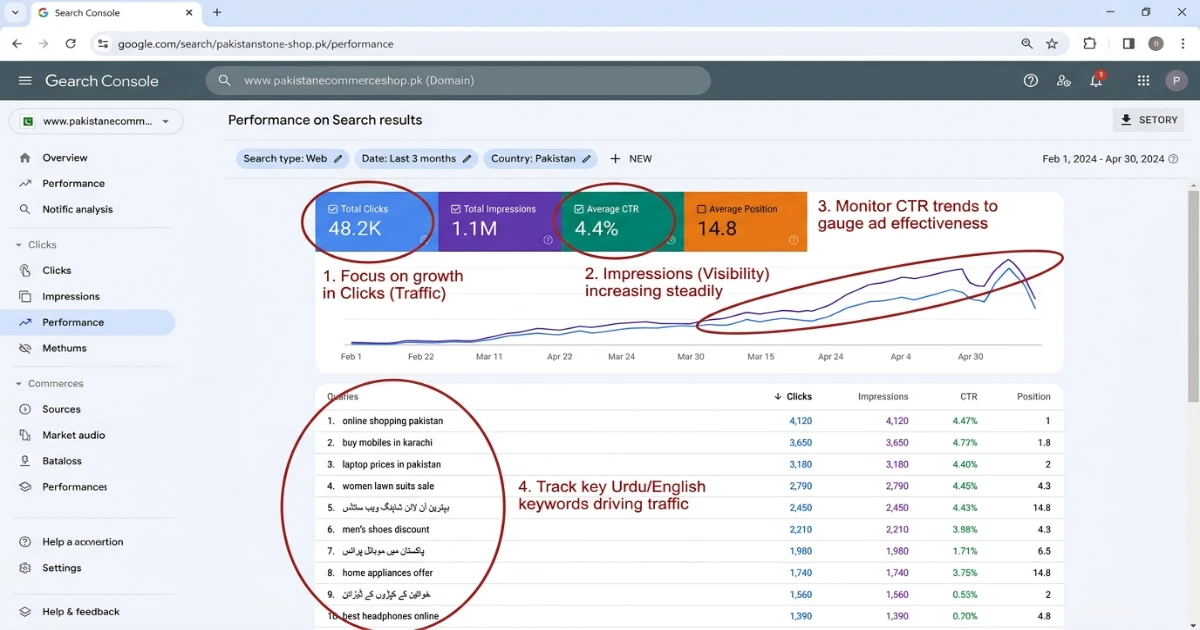Sort the table by Impressions column
The width and height of the screenshot is (1200, 630).
coord(883,397)
